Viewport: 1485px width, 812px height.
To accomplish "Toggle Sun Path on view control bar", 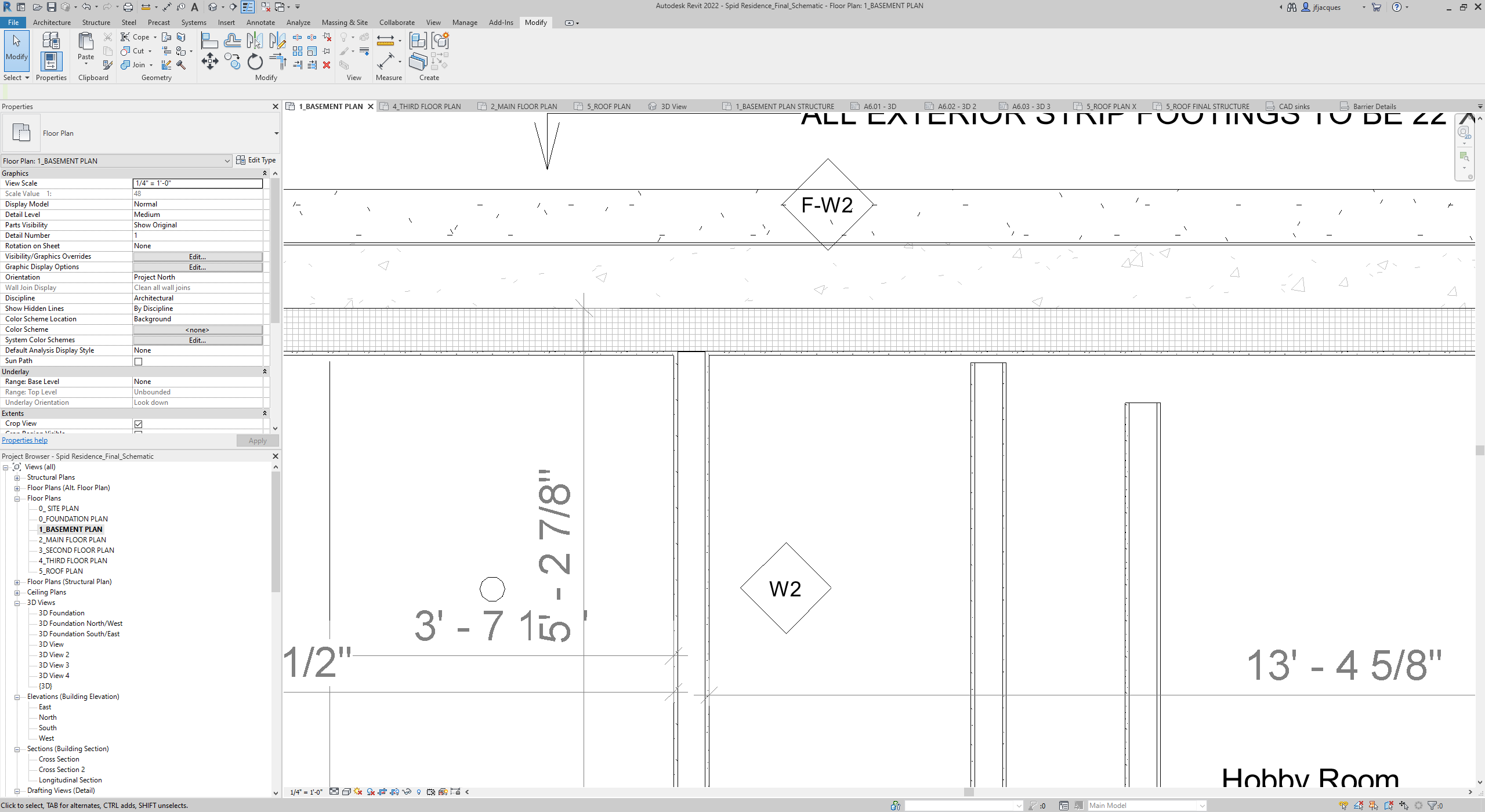I will [358, 792].
